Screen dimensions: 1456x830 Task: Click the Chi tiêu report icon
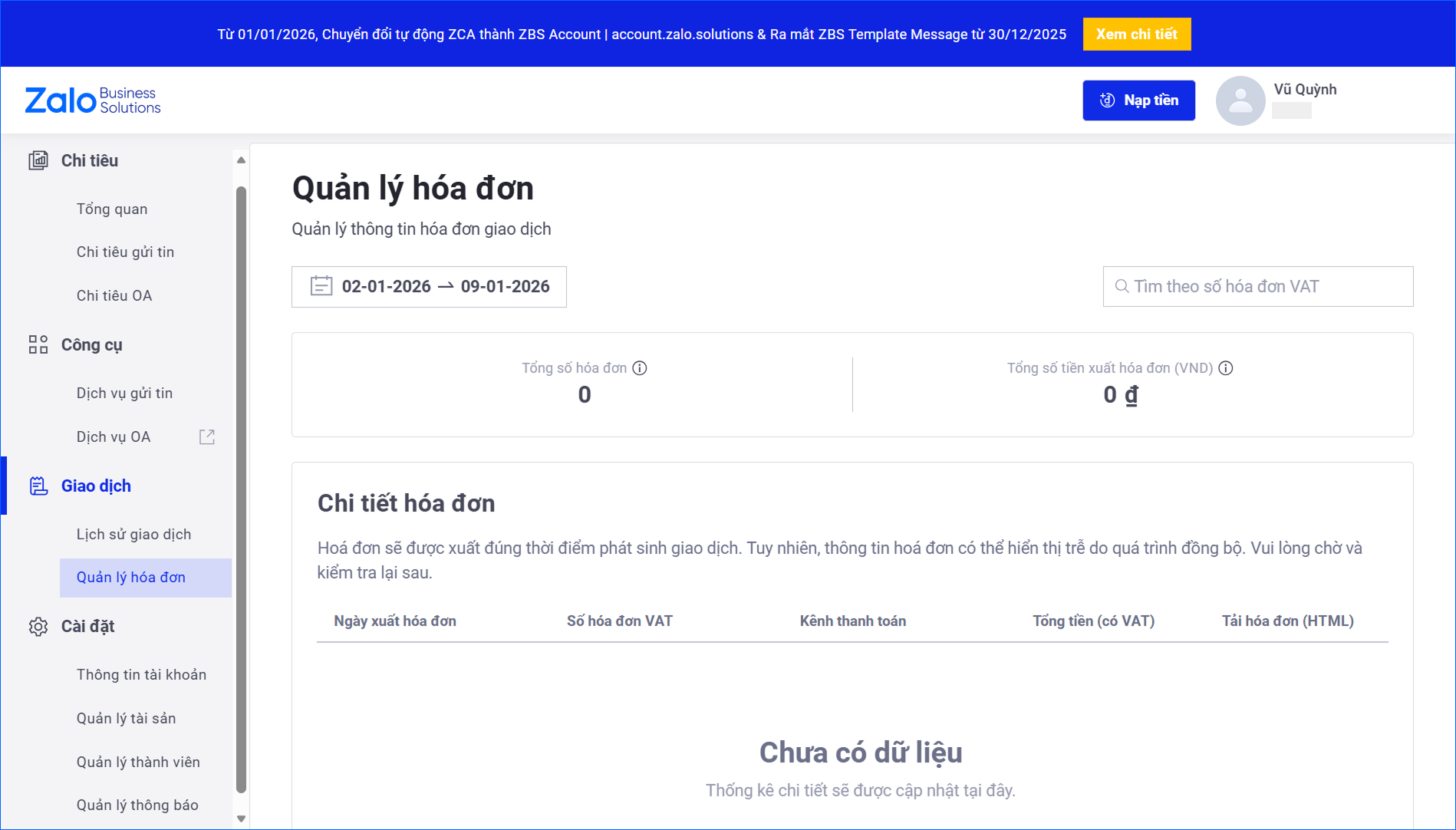(x=38, y=160)
